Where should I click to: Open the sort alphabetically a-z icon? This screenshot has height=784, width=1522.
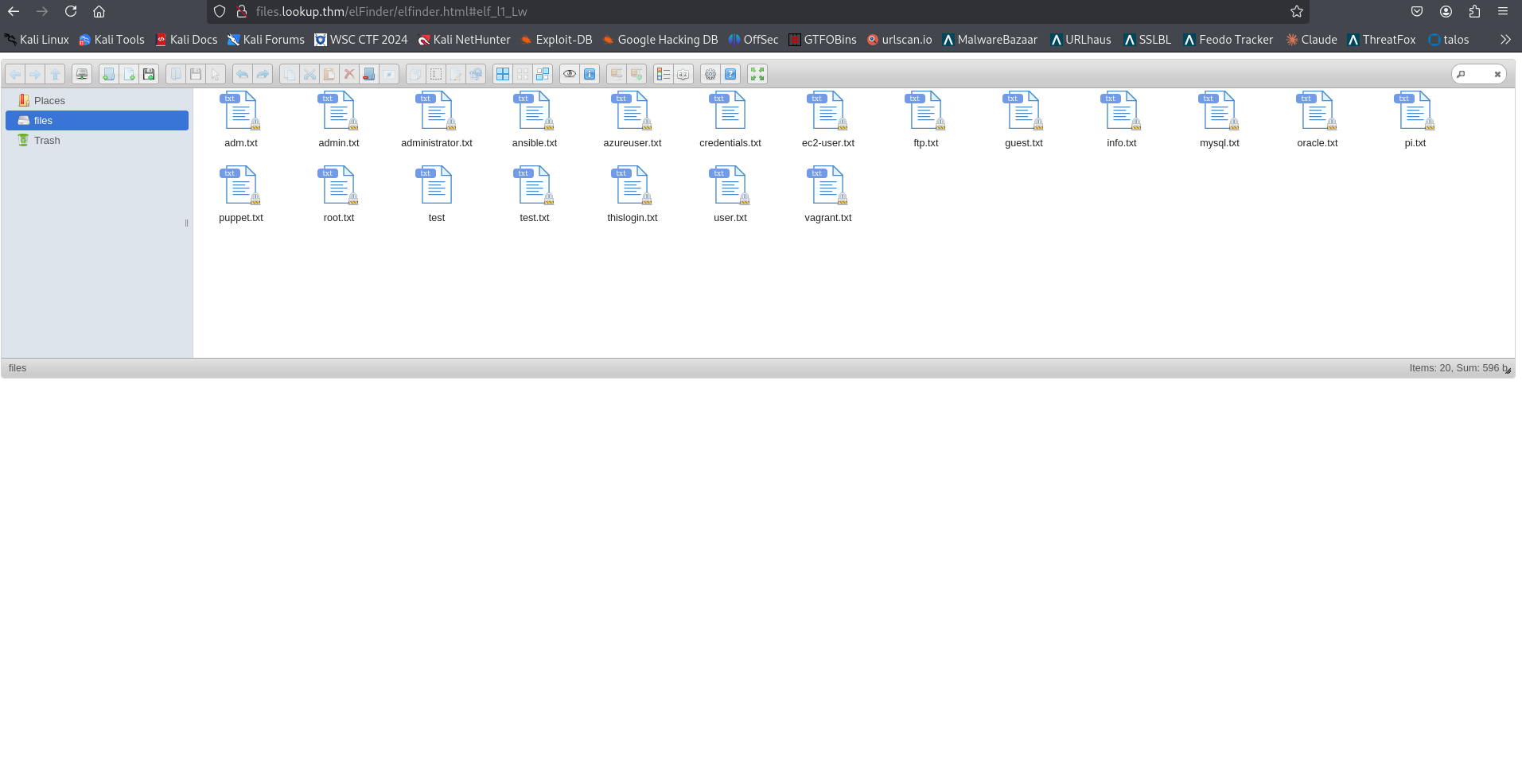click(683, 74)
